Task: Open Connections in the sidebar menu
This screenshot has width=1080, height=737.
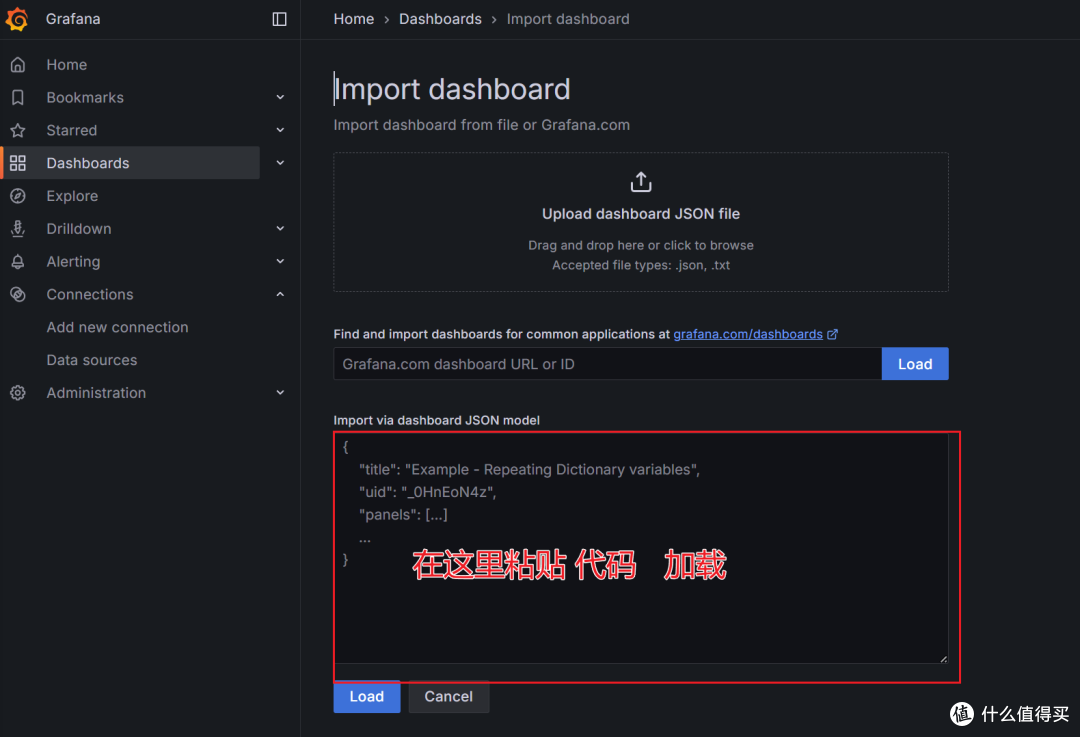Action: point(90,295)
